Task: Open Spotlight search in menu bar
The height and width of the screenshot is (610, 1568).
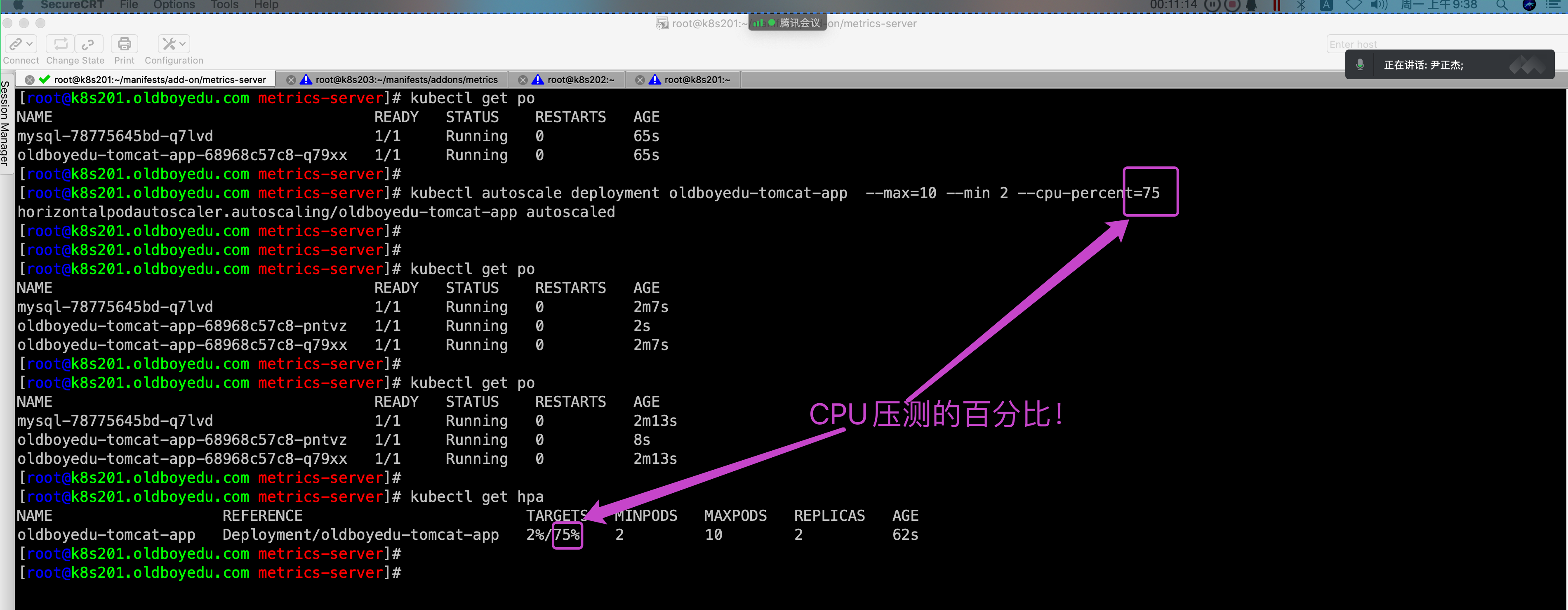Action: pos(1502,5)
